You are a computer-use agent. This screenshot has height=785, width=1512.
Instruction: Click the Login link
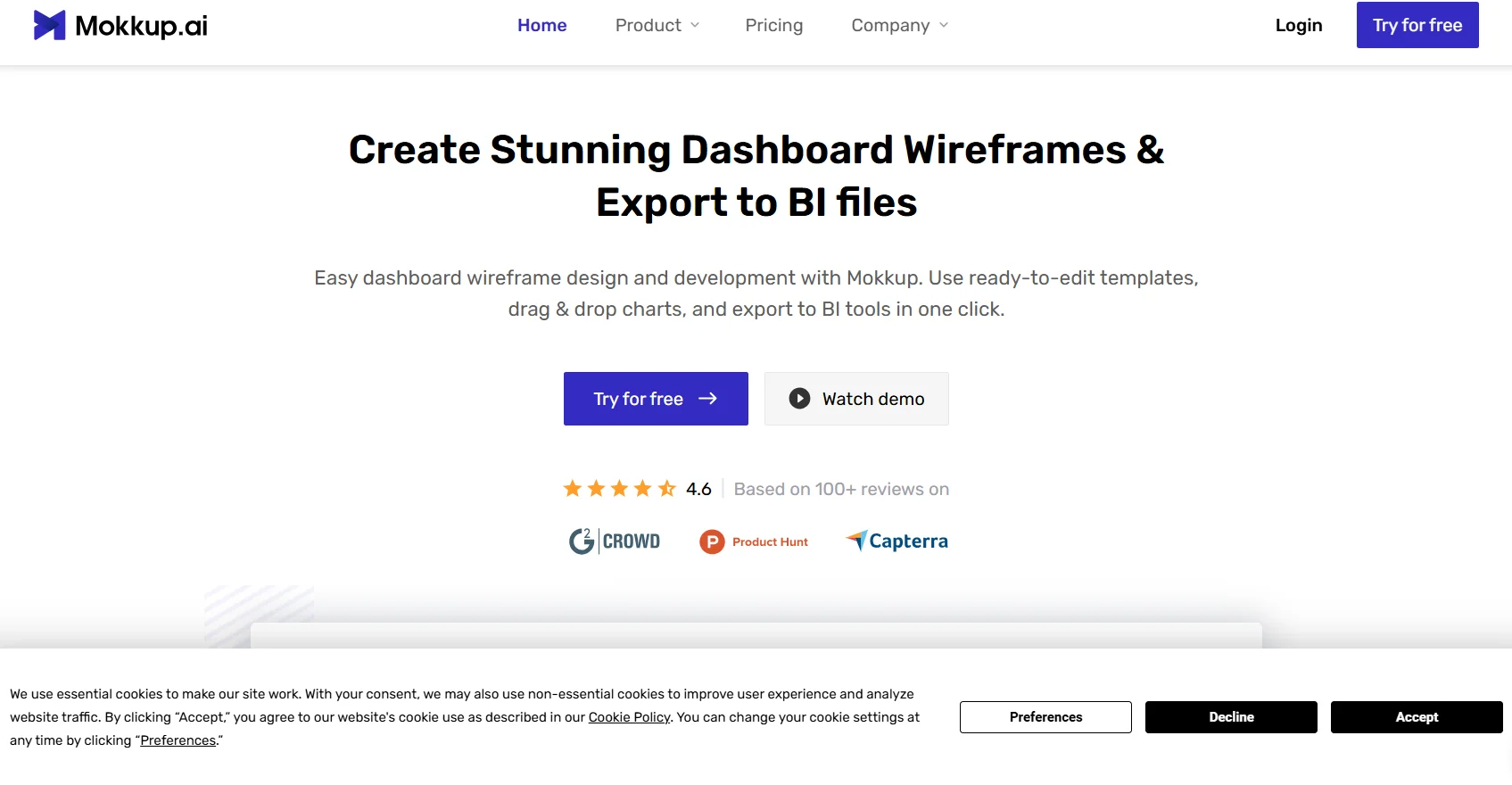tap(1298, 26)
